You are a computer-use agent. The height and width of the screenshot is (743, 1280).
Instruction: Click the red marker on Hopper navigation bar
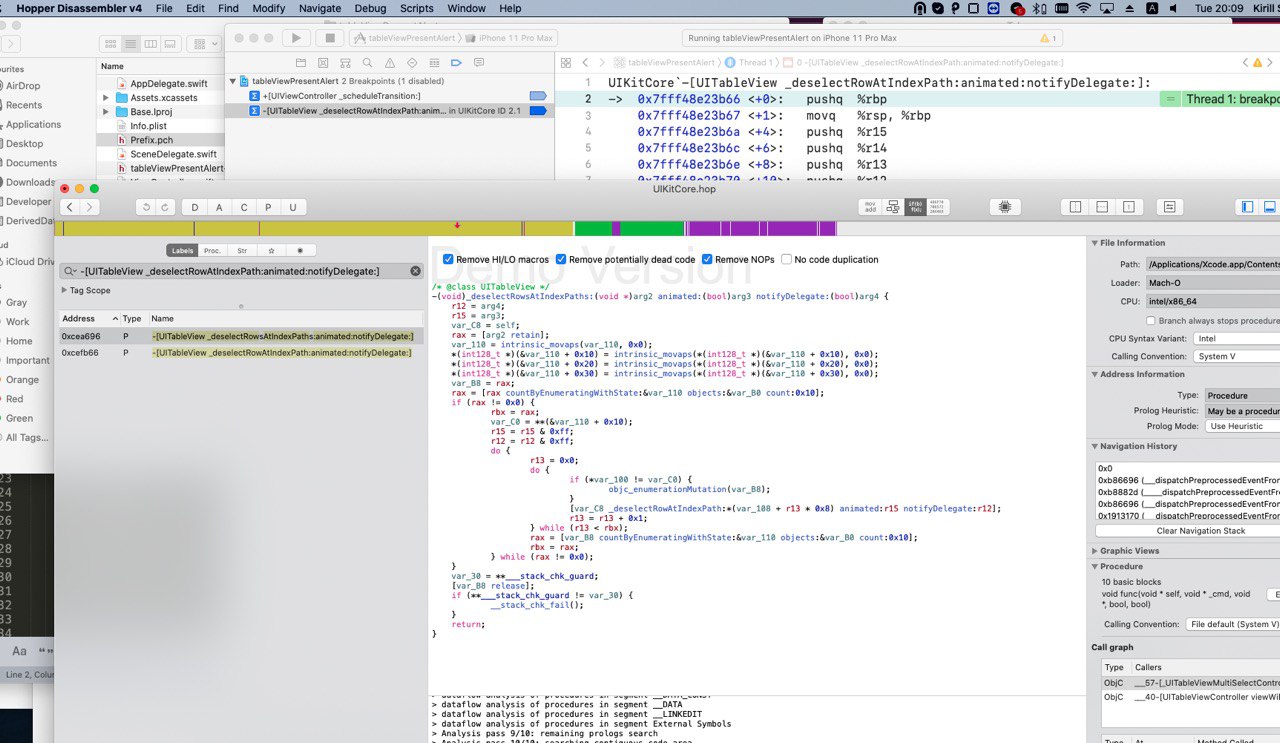[457, 226]
